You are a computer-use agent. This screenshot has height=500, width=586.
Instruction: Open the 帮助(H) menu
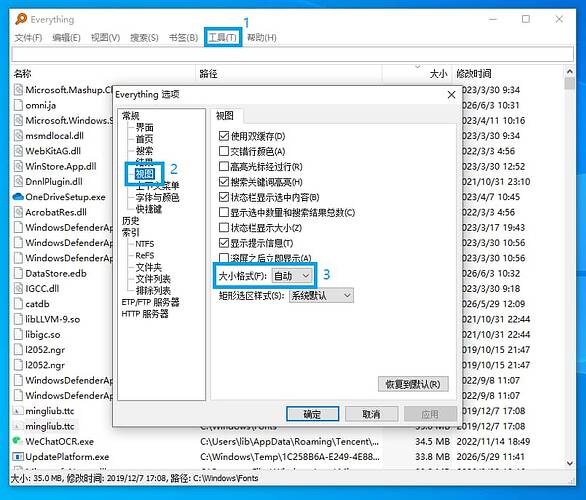tap(262, 38)
